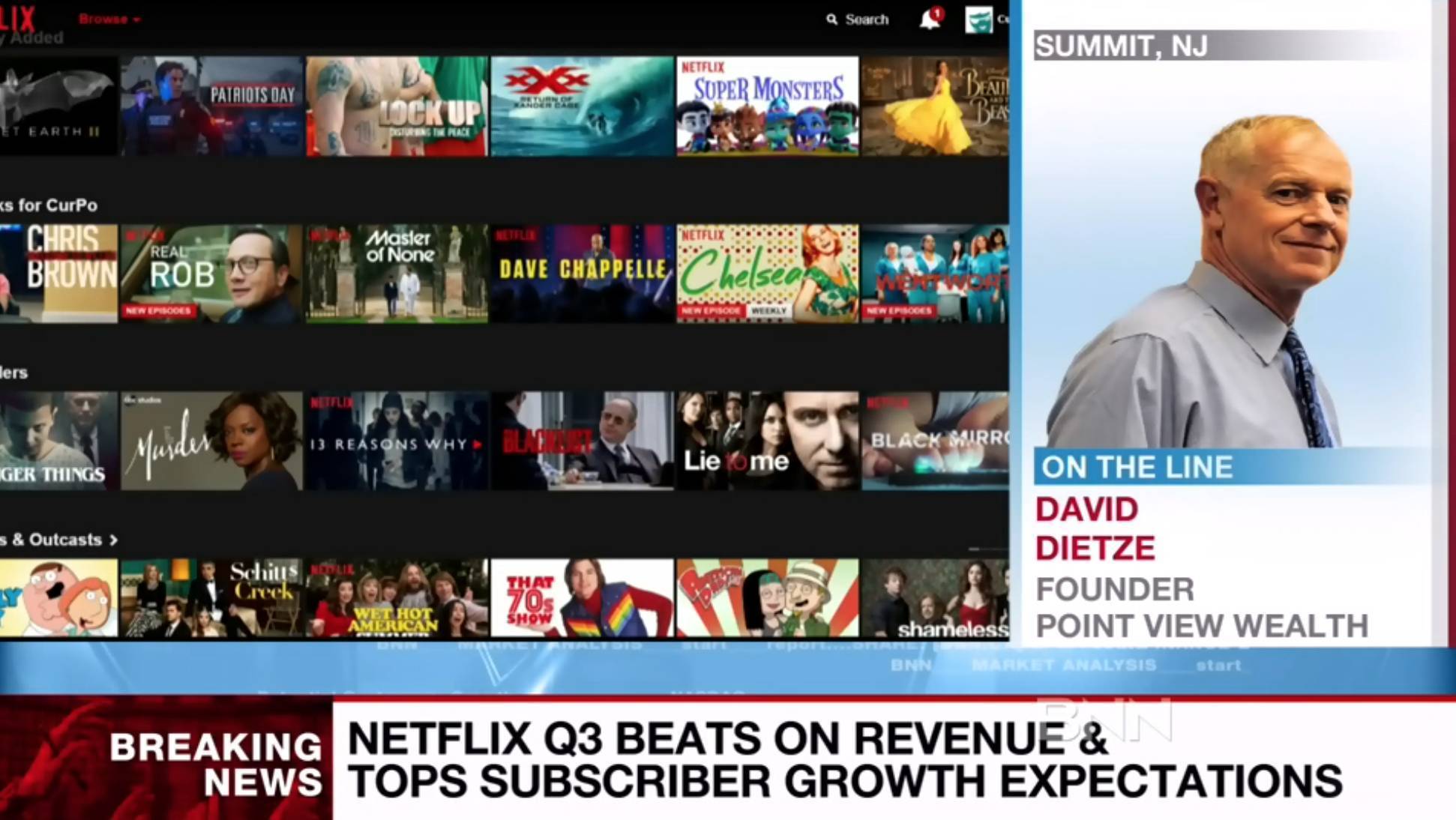Open the Real Rob thumbnail
Screen dimensions: 1456x820
tap(211, 274)
